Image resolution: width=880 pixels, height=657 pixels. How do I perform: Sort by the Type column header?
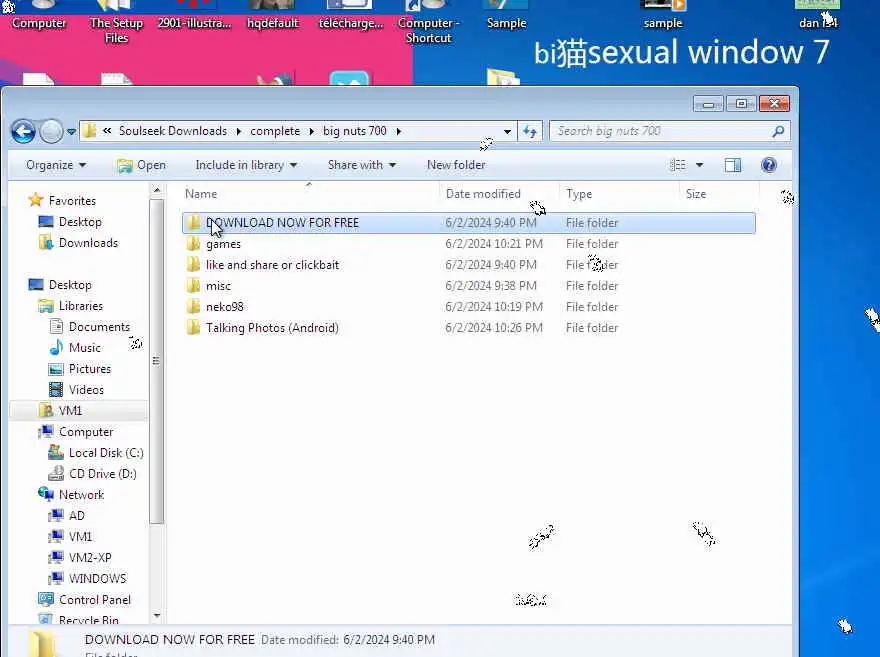pyautogui.click(x=579, y=194)
